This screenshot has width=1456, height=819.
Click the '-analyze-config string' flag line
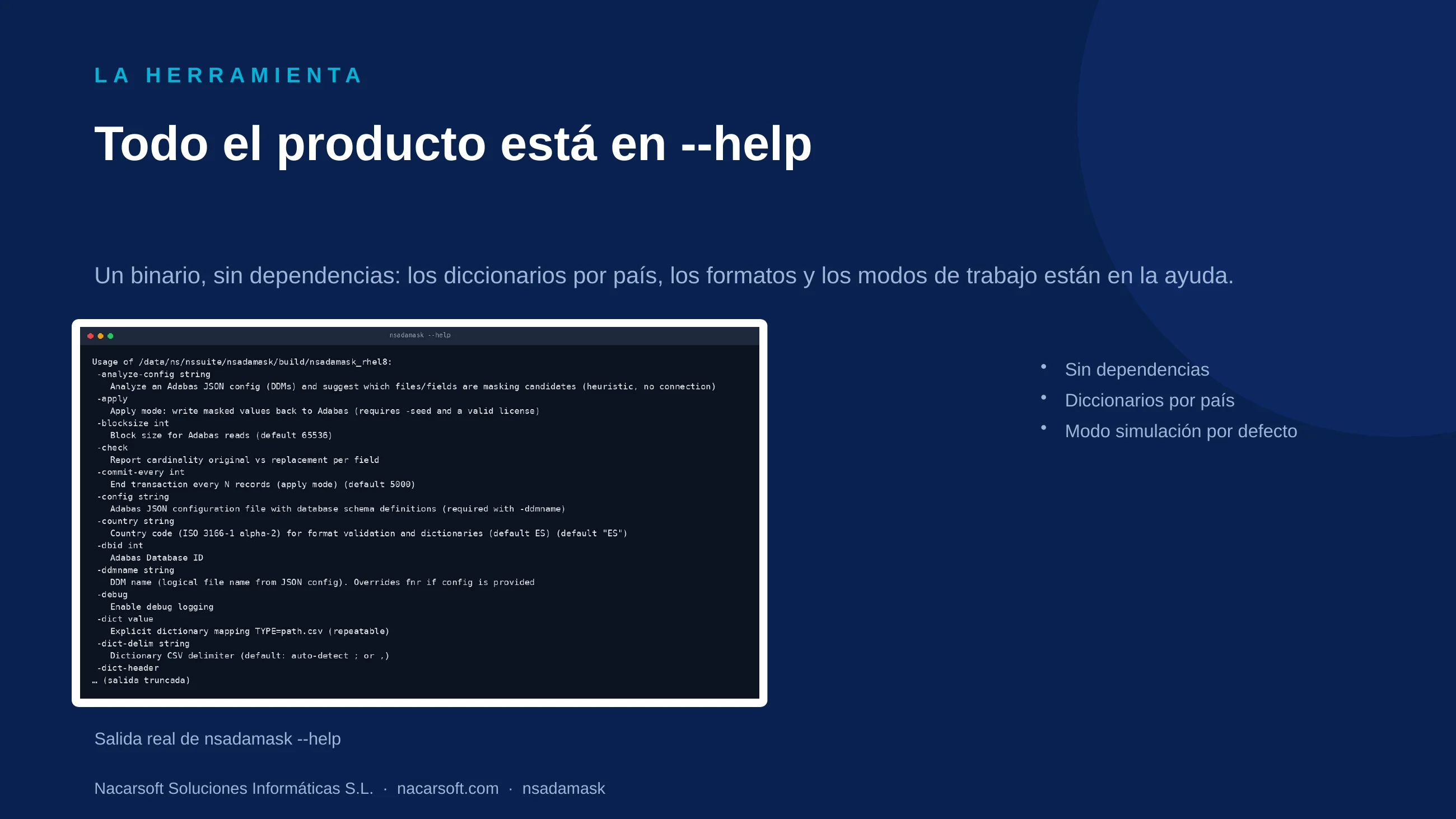(x=154, y=374)
